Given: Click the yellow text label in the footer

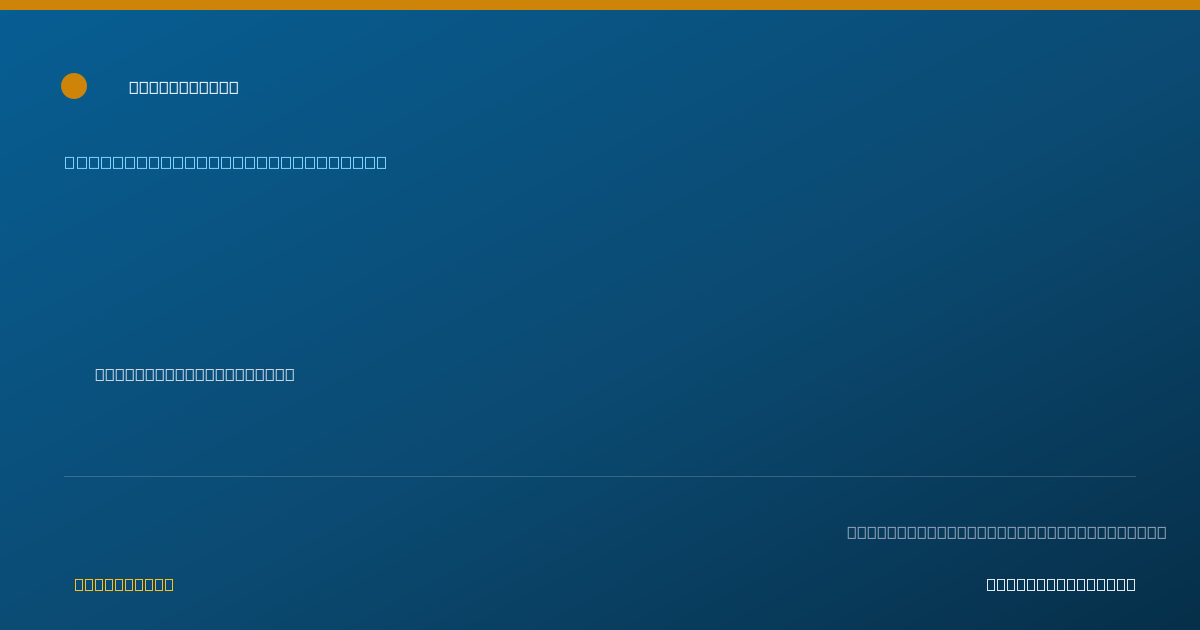Looking at the screenshot, I should (124, 584).
